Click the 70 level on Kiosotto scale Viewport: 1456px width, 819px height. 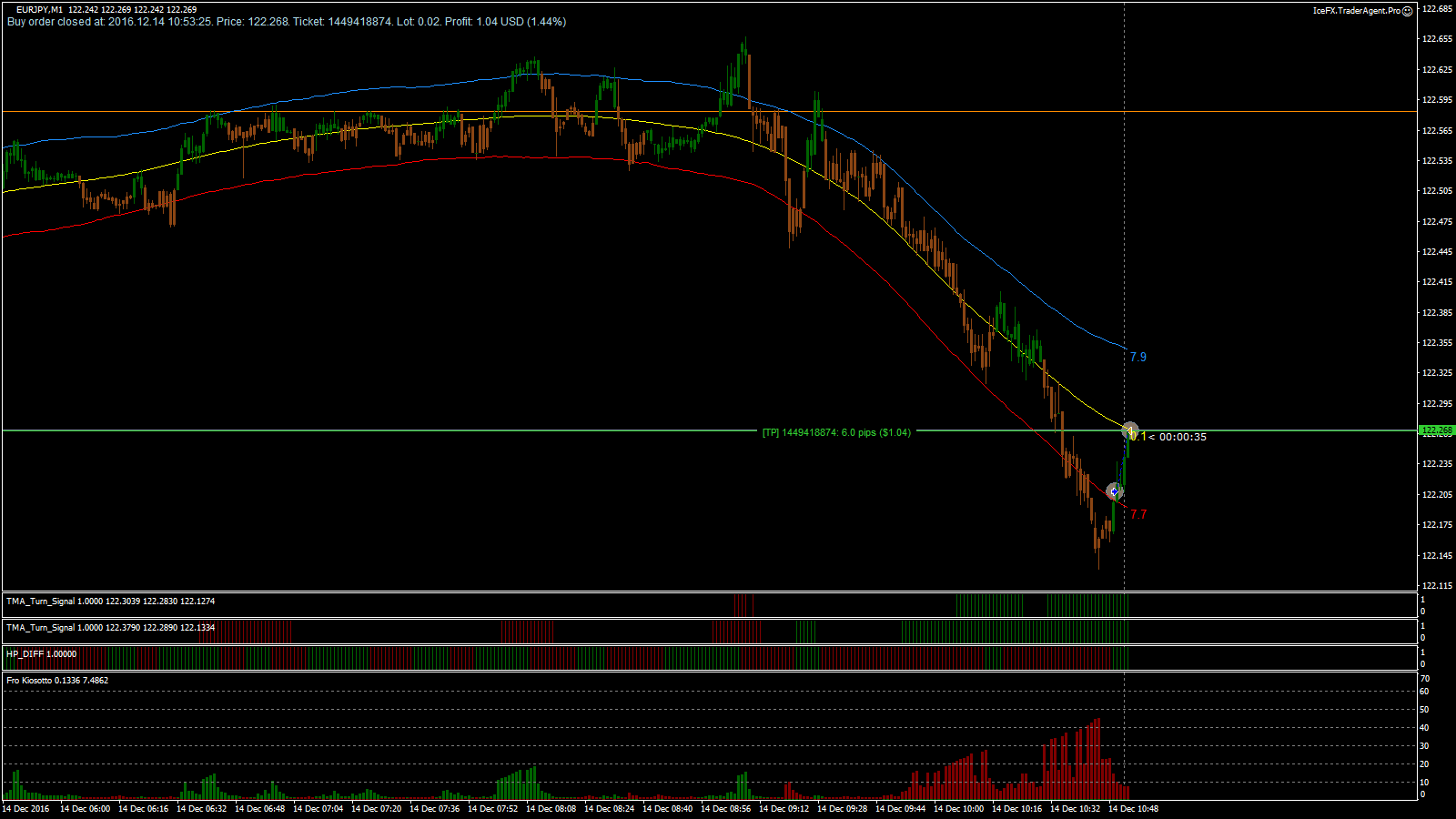tap(1425, 679)
